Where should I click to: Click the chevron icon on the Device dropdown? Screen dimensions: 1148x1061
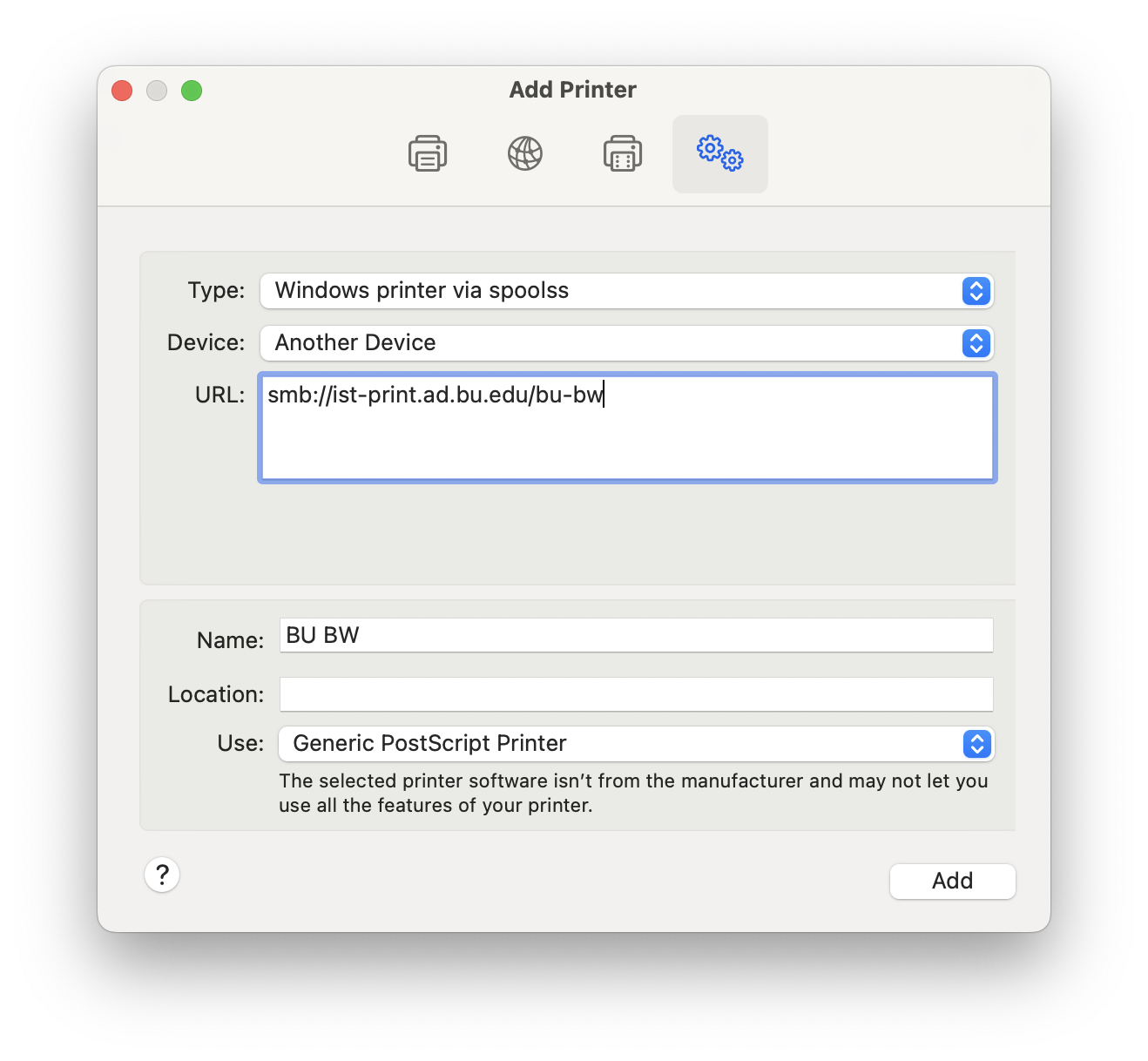coord(976,343)
